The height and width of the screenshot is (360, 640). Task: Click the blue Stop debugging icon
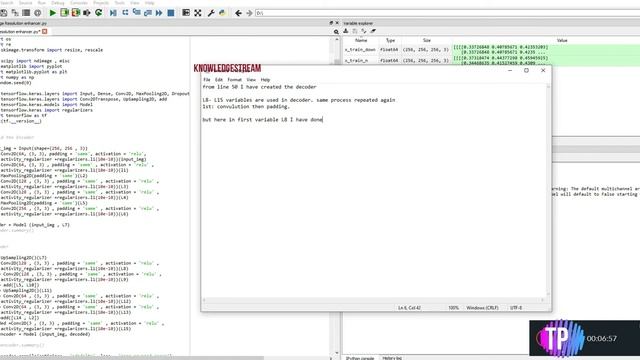171,13
